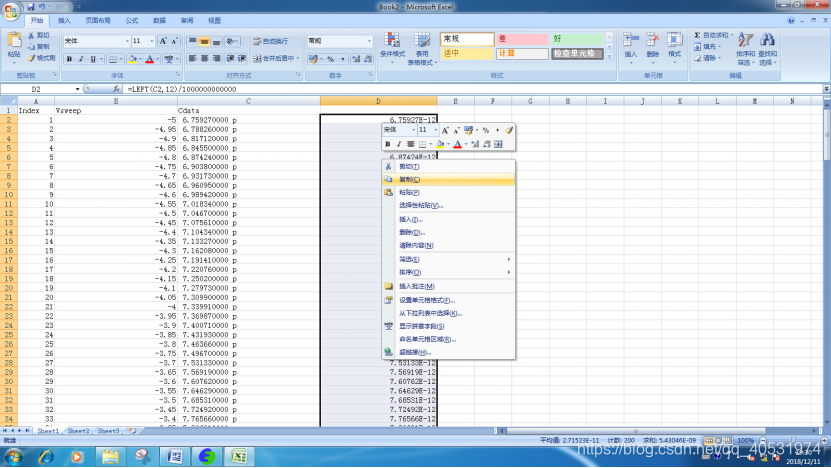Expand the Filter (筛选) submenu
This screenshot has height=468, width=831.
[x=448, y=259]
